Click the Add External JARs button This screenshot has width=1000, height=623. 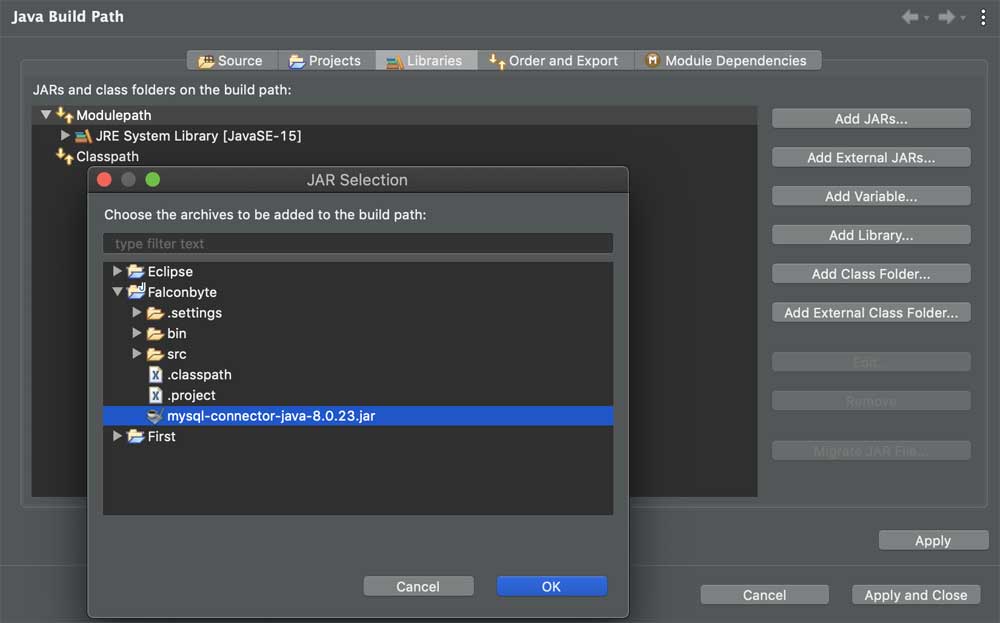(x=870, y=156)
